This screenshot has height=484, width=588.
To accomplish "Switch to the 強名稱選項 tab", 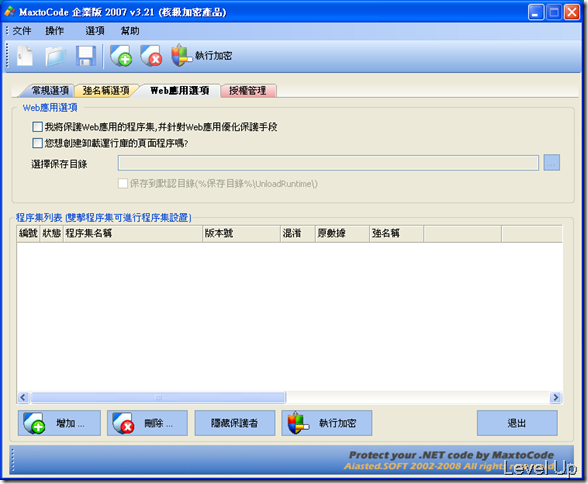I will [106, 91].
